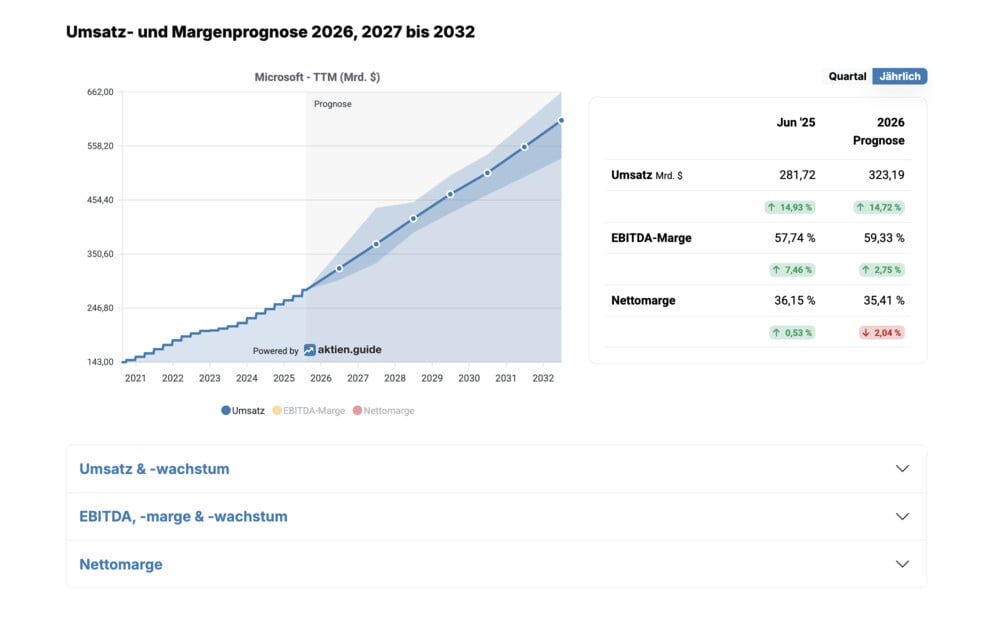Image resolution: width=988 pixels, height=640 pixels.
Task: Click the 246,80 y-axis label
Action: pos(100,308)
